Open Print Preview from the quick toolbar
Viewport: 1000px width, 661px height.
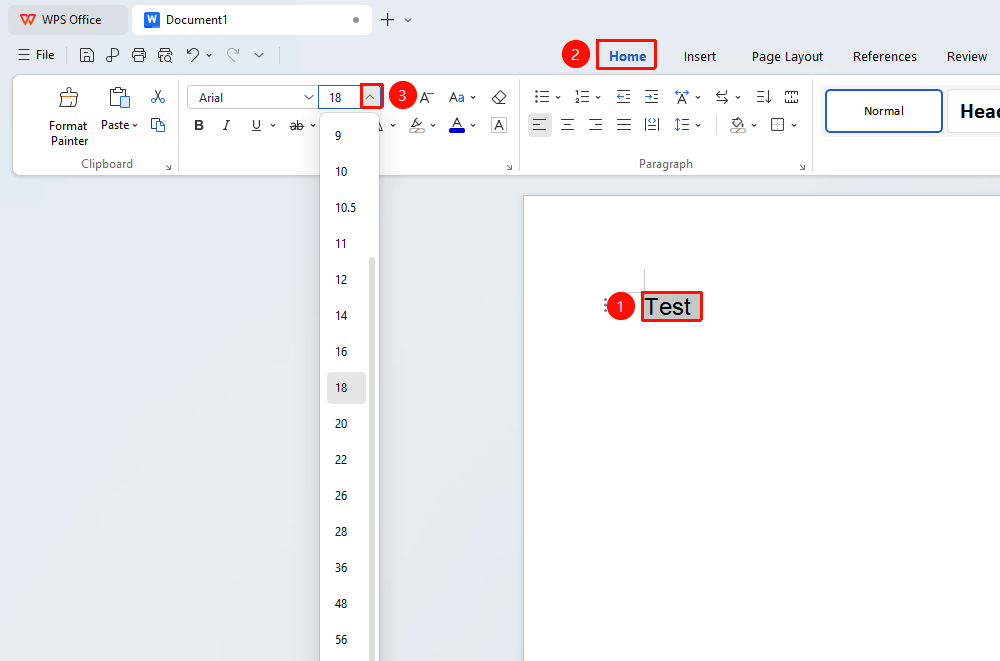[x=165, y=55]
